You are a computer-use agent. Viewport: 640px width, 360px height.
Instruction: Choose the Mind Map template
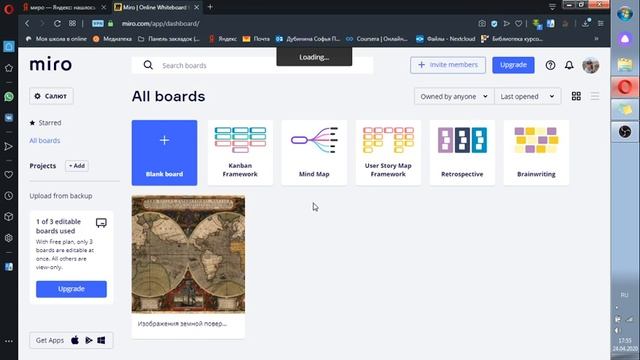click(314, 153)
